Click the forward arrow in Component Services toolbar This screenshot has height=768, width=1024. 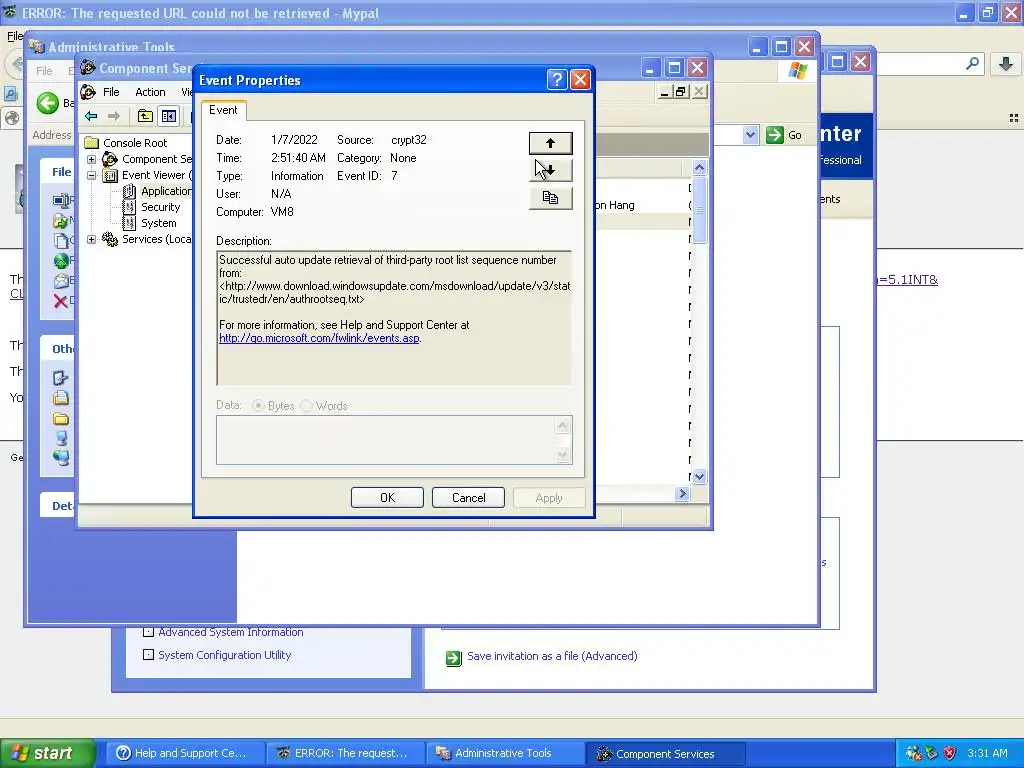tap(114, 116)
